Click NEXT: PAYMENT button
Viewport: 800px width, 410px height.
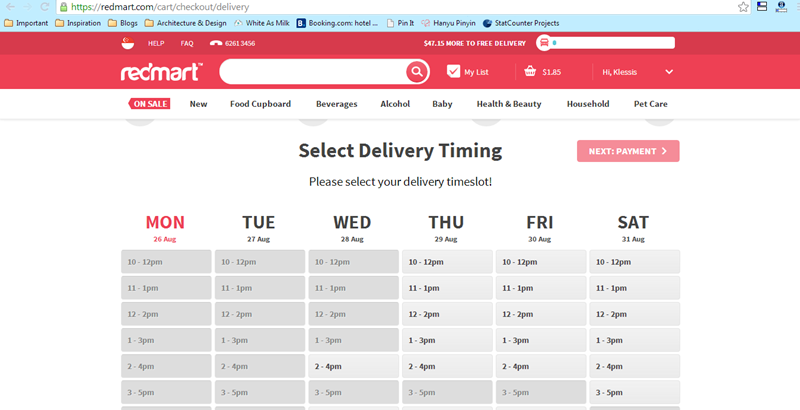[628, 151]
